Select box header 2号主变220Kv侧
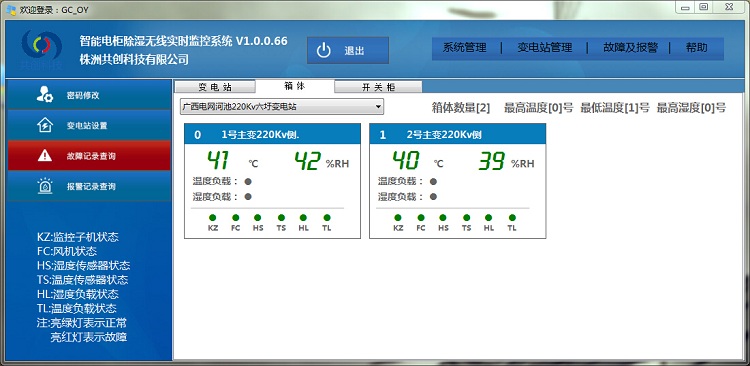The image size is (750, 366). click(x=458, y=135)
